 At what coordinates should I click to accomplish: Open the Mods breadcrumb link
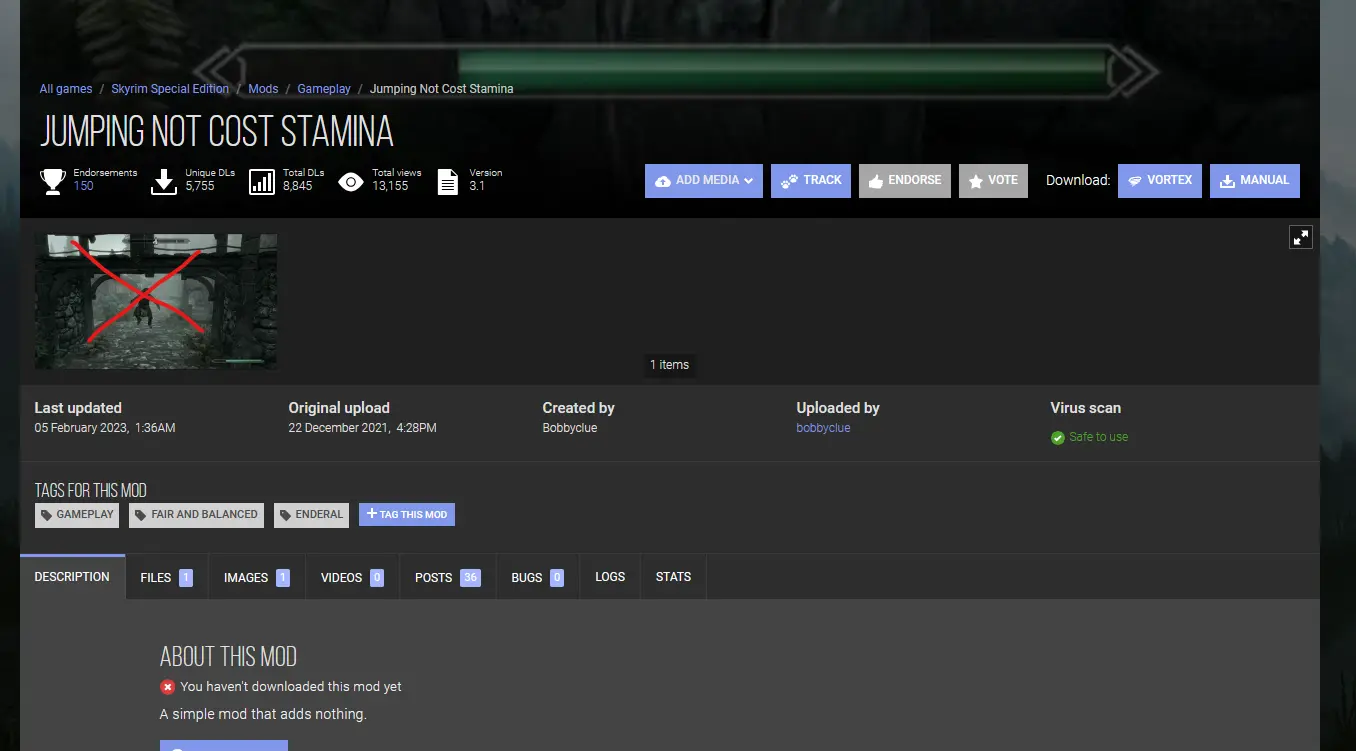(x=263, y=89)
